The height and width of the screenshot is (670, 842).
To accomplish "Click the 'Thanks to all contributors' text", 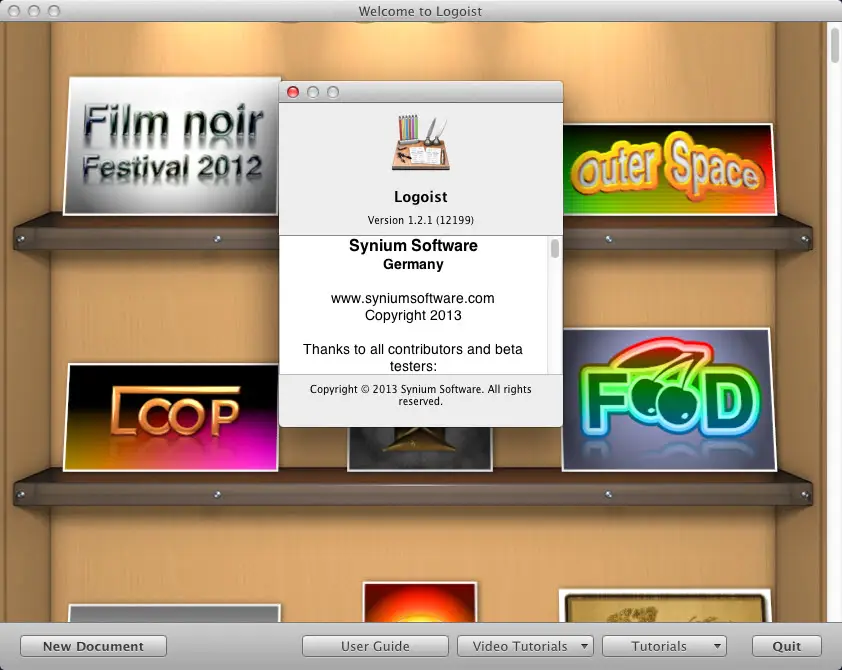I will point(412,358).
